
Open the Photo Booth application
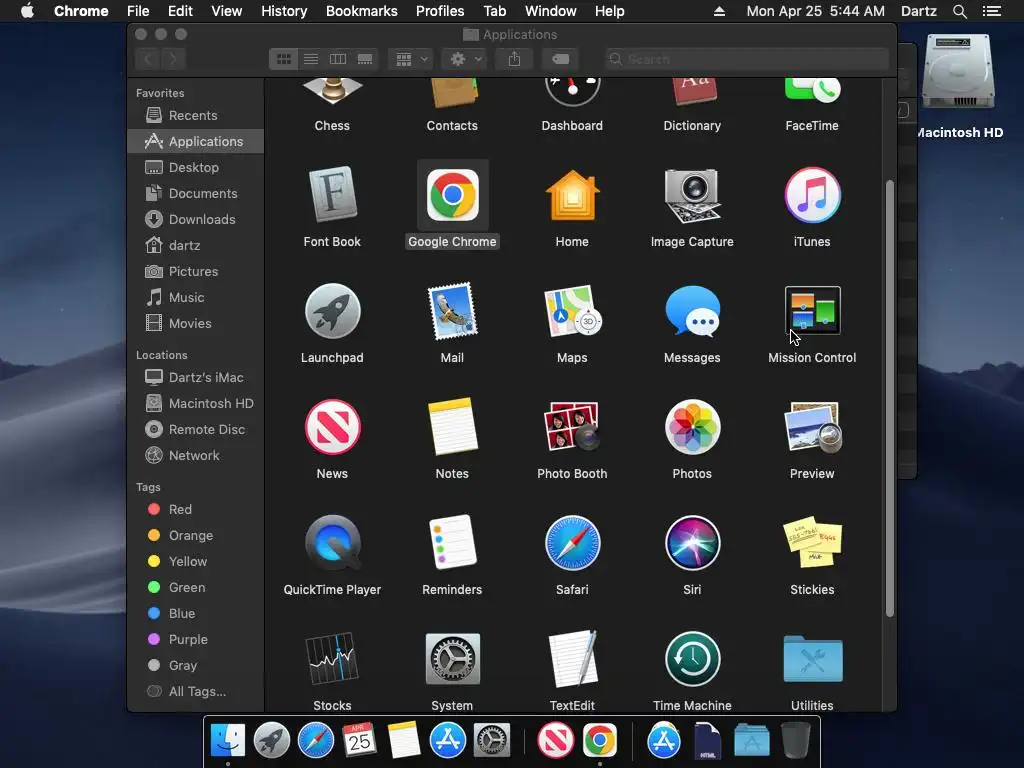pyautogui.click(x=572, y=427)
